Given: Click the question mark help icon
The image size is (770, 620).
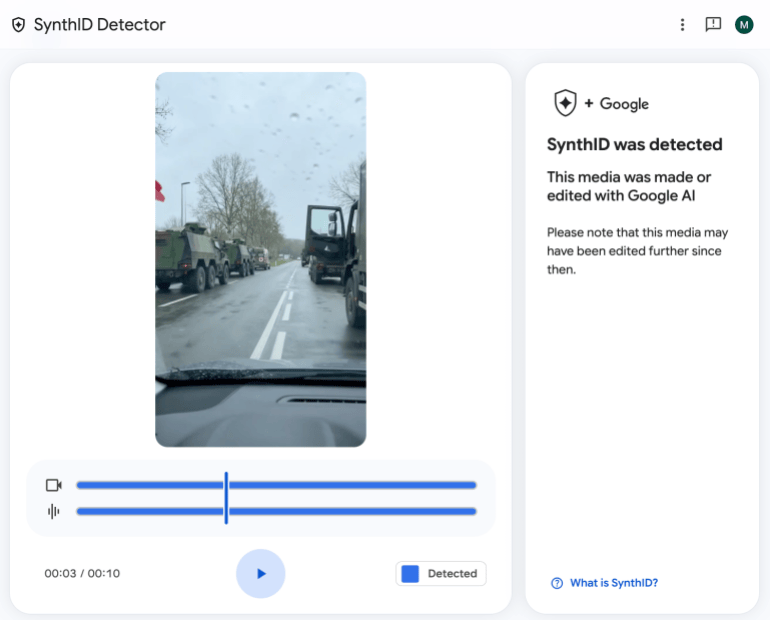Looking at the screenshot, I should tap(557, 583).
